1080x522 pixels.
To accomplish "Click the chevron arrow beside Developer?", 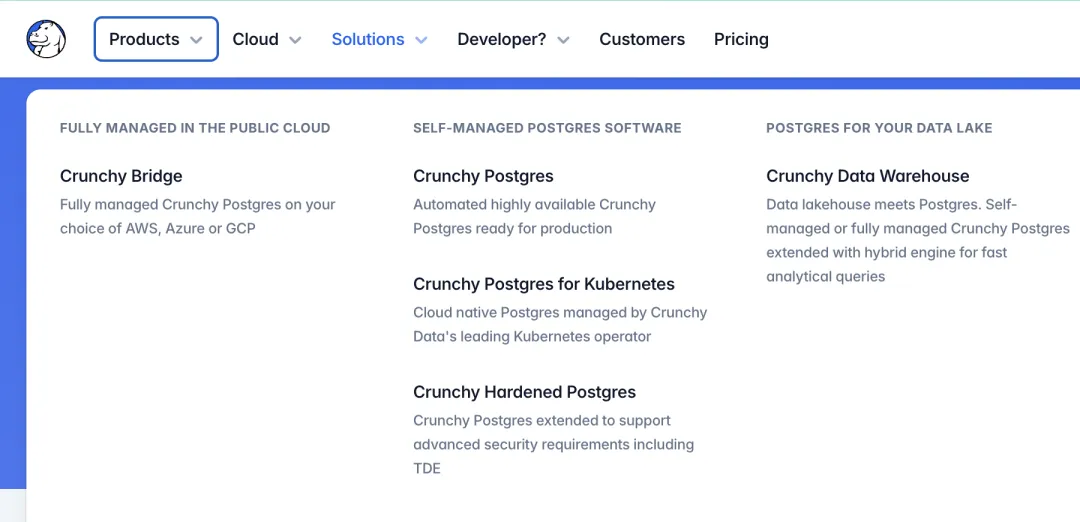I will pos(563,40).
